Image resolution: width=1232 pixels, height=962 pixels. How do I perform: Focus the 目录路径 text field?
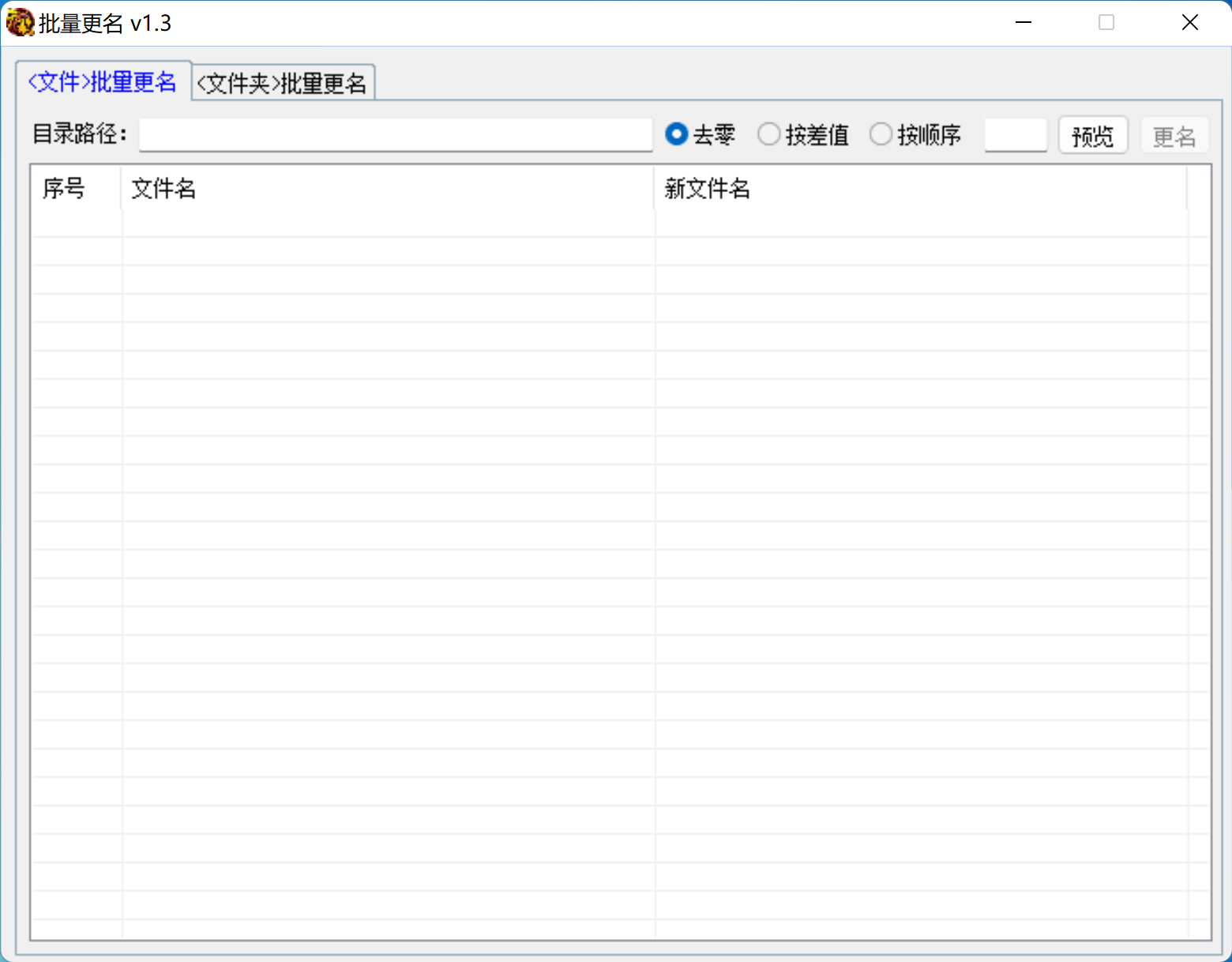[x=395, y=135]
